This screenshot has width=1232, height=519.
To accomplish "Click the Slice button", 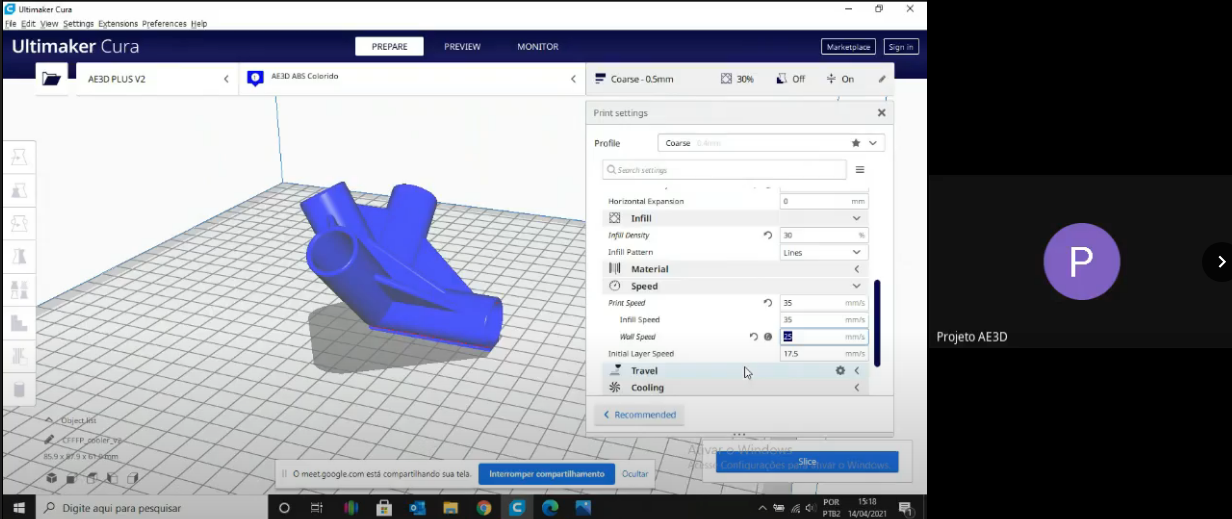I will 807,462.
